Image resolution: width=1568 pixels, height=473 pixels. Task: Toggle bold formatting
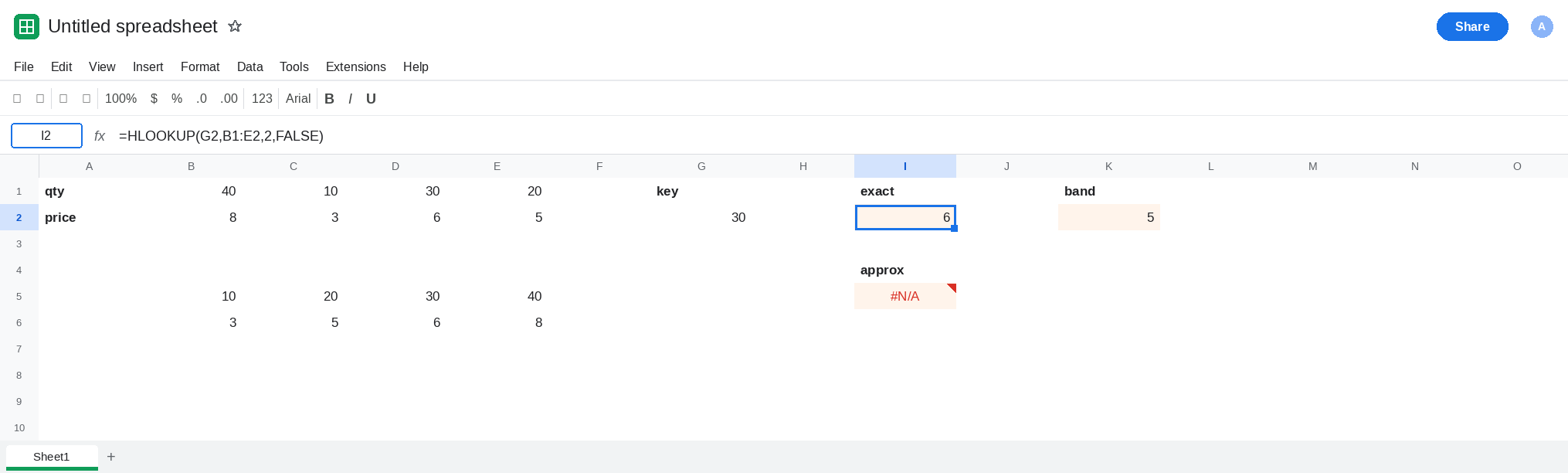(x=329, y=99)
